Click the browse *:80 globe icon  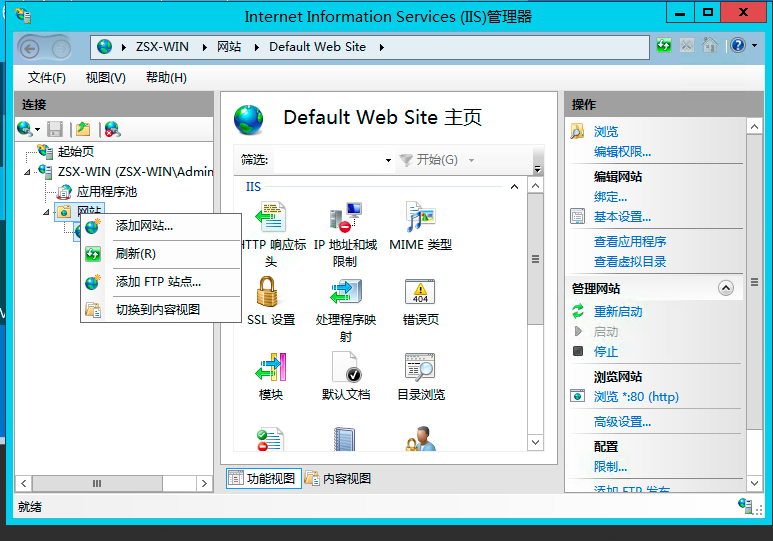(577, 396)
